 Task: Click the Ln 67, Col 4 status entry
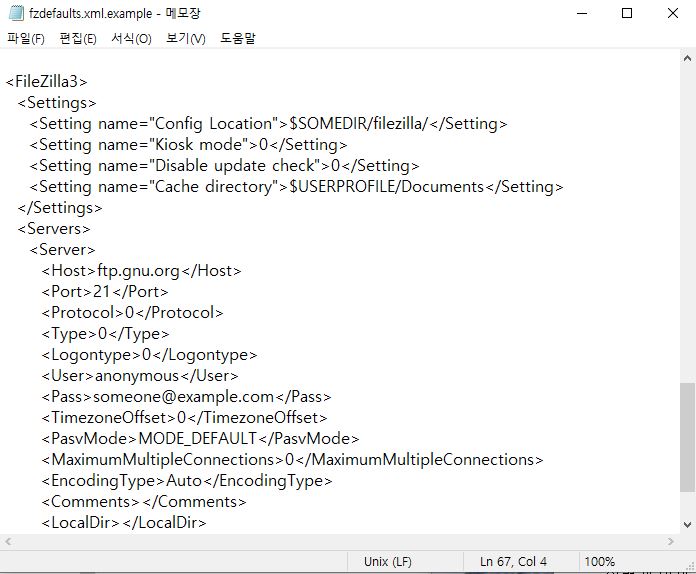[x=513, y=562]
